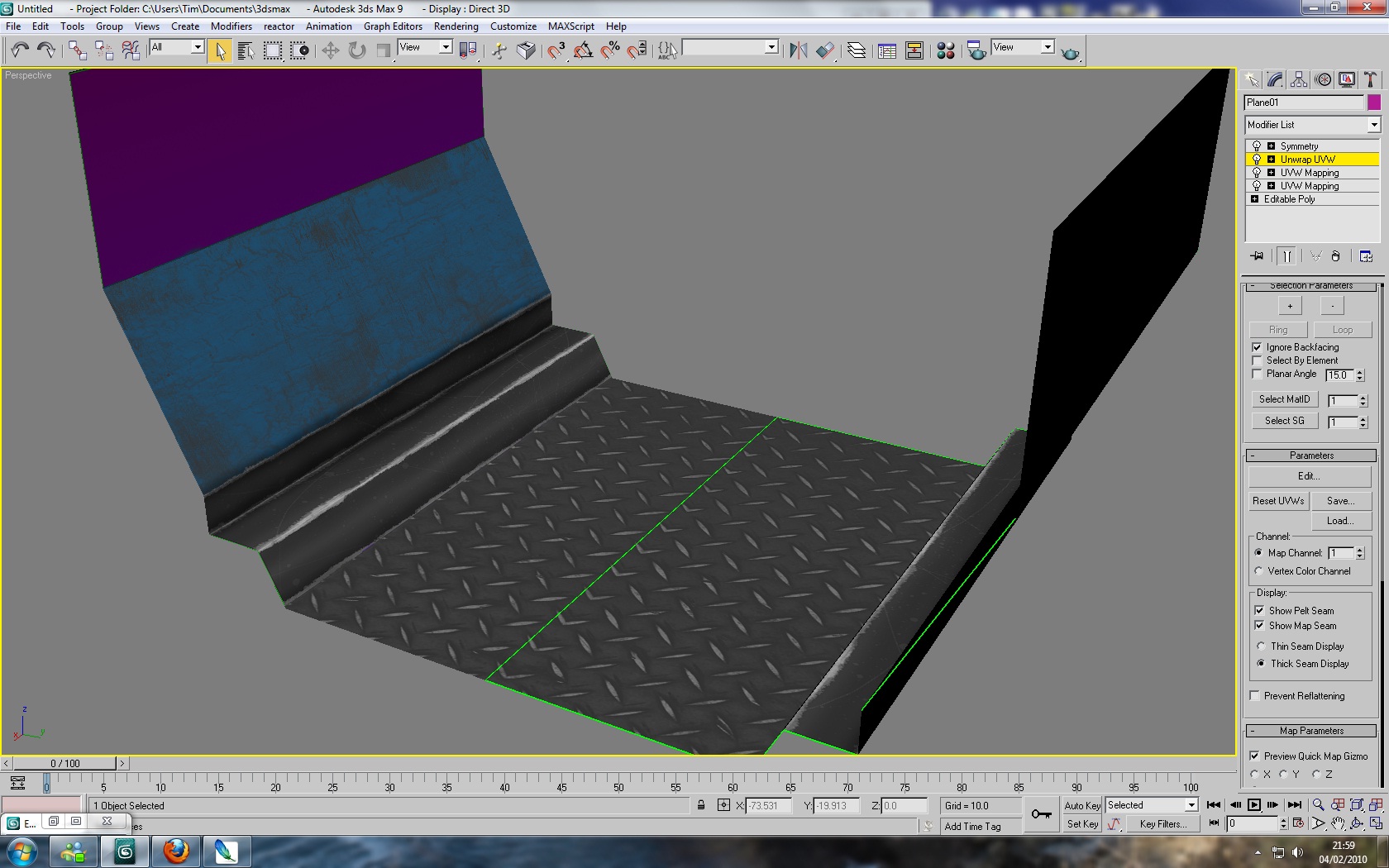Select the Thin Seam Display radio button
This screenshot has width=1389, height=868.
coord(1261,646)
